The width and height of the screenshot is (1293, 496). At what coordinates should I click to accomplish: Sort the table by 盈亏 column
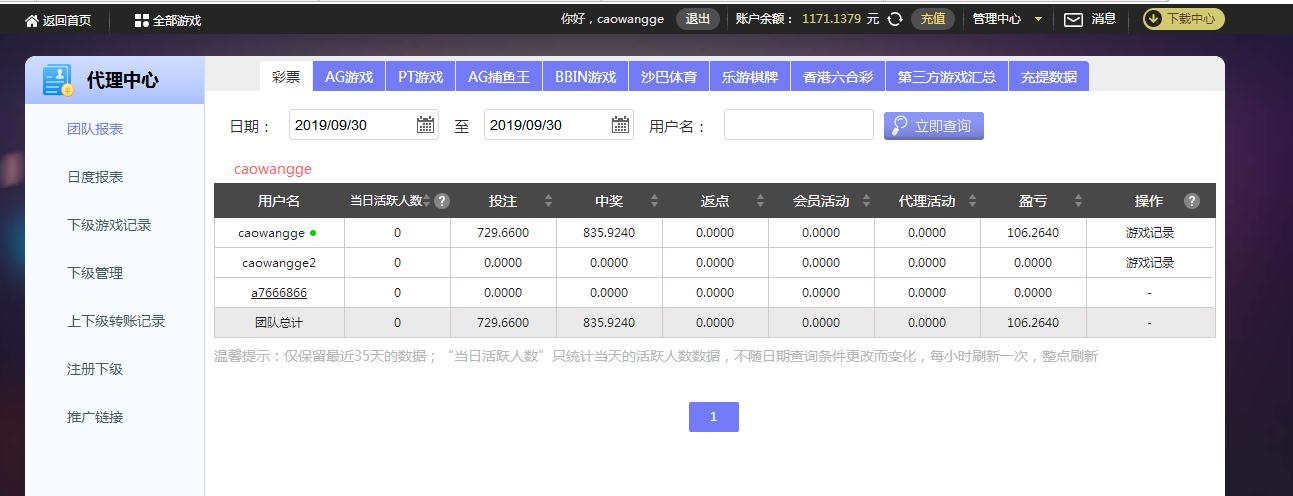1078,201
